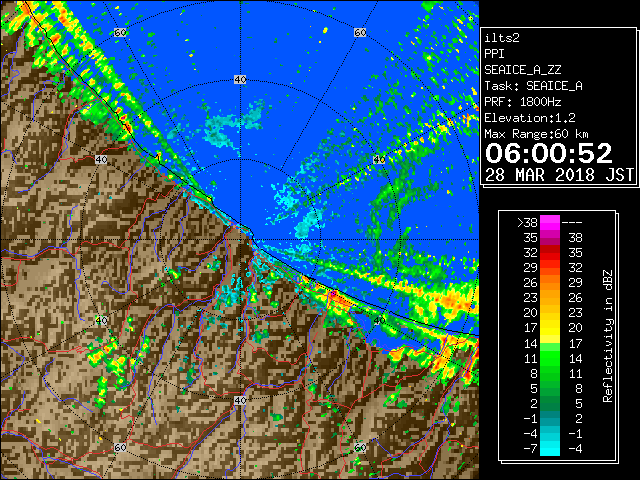This screenshot has width=640, height=480.
Task: Select the date "28 MAR 2018 JST"
Action: pyautogui.click(x=559, y=175)
